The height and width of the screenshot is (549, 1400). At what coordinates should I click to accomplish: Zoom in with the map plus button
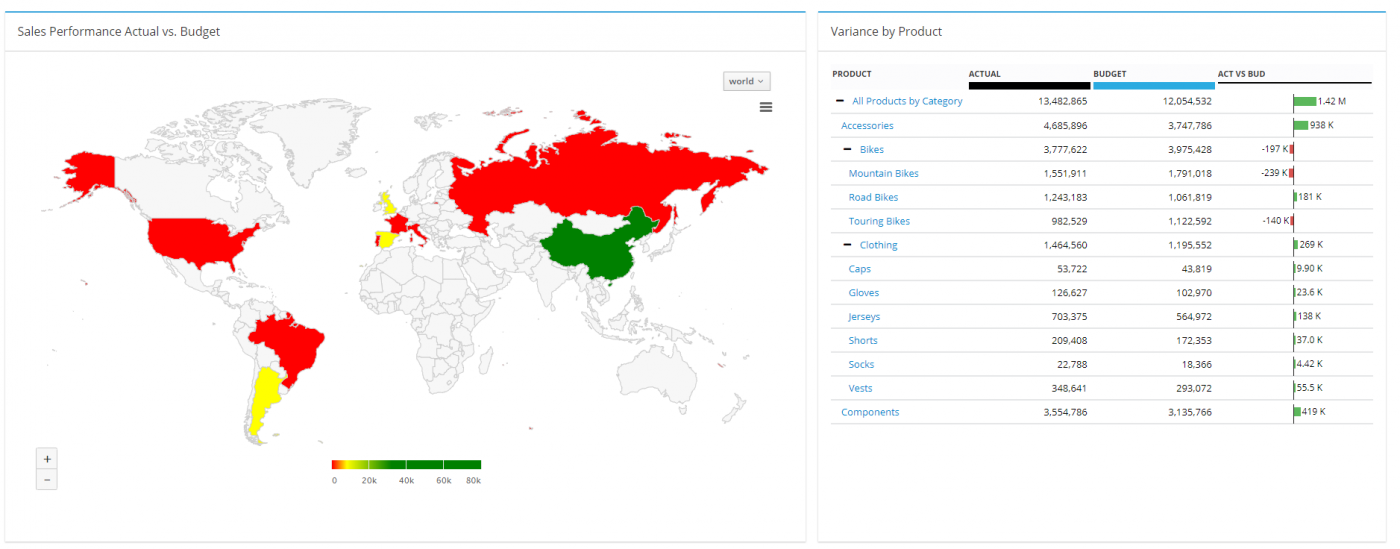[x=46, y=459]
